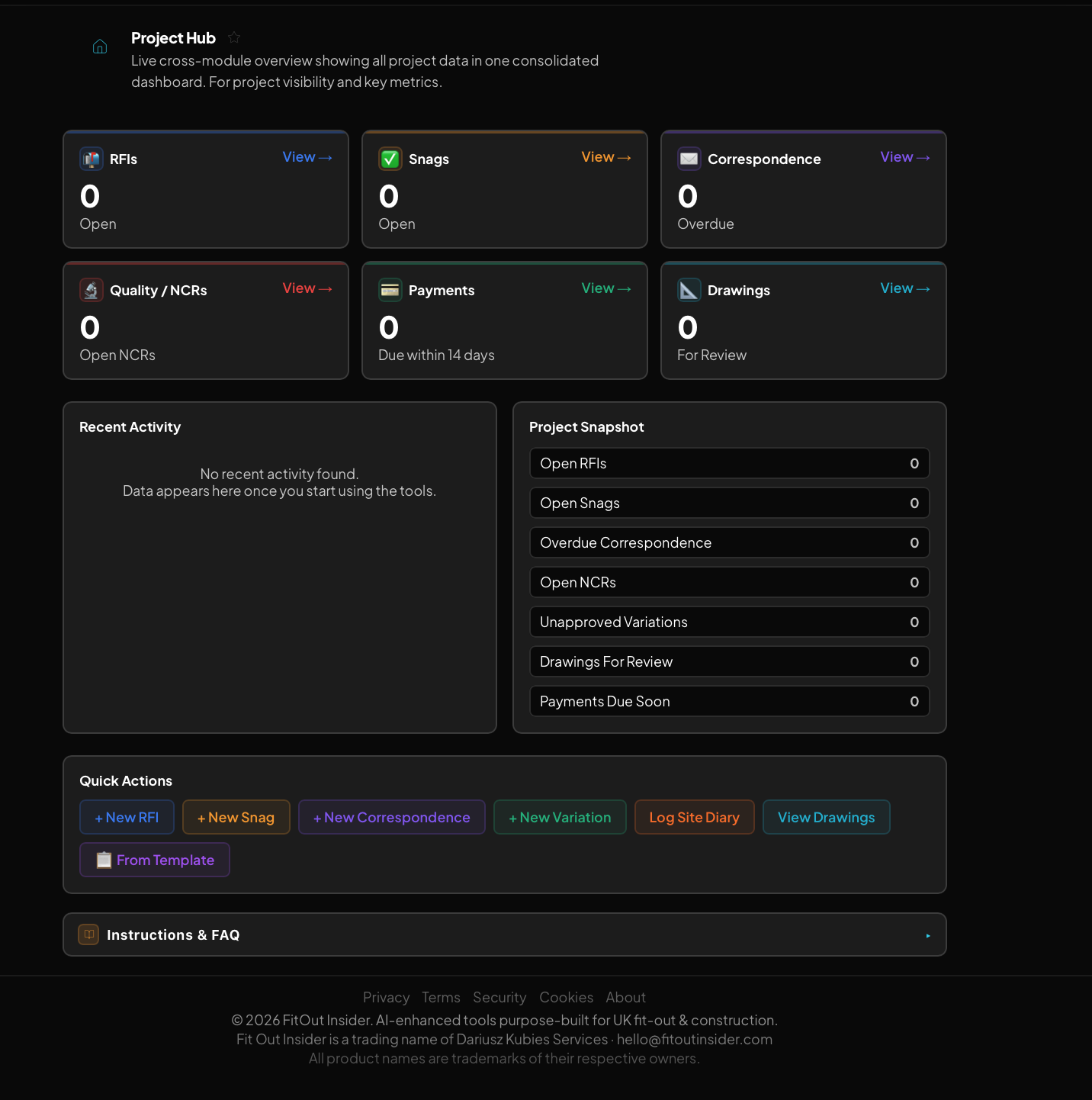Open the View link on Correspondence card
Screen dimensions: 1092x1100
(905, 157)
